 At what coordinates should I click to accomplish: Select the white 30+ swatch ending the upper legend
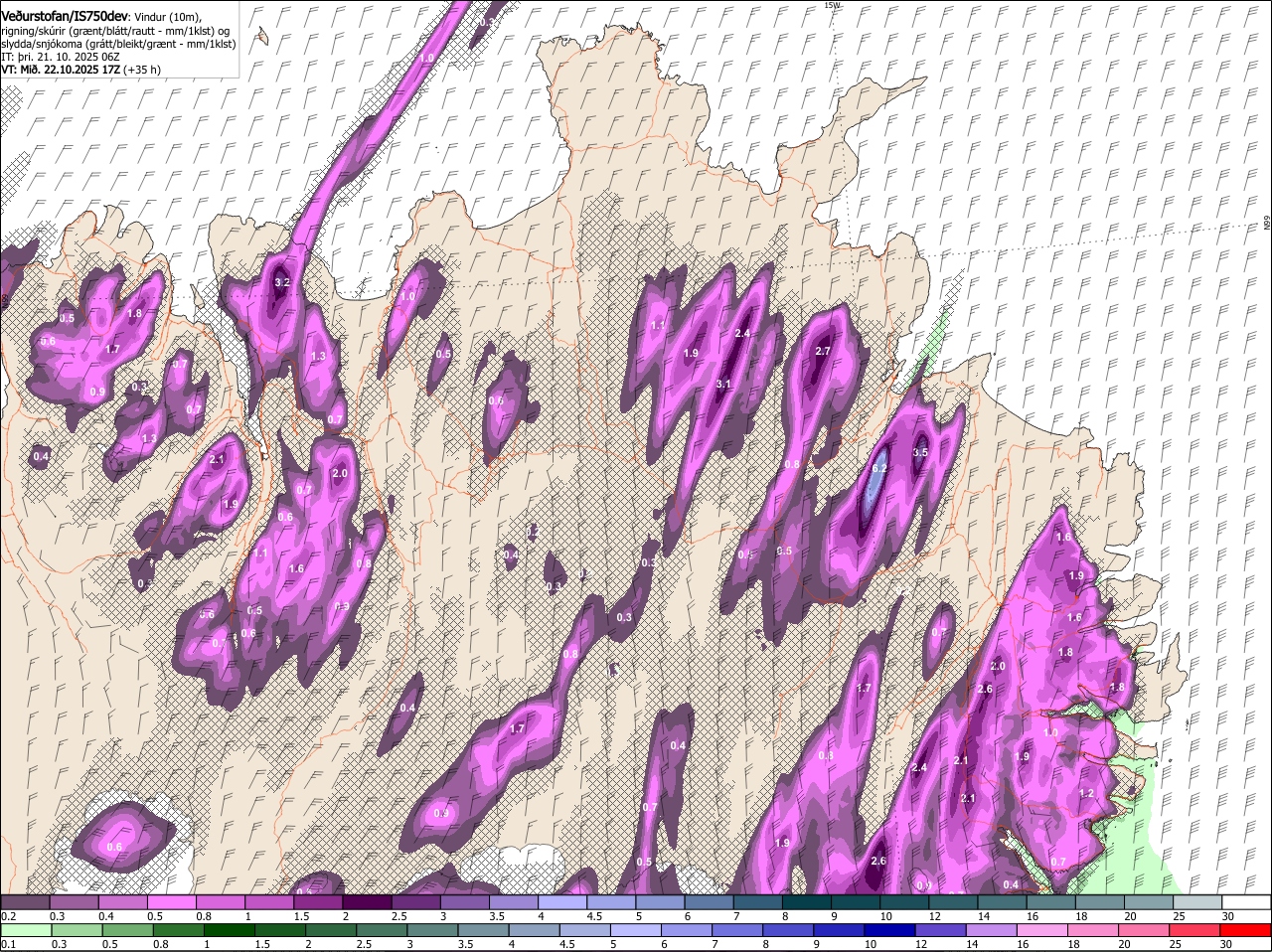click(x=1246, y=901)
